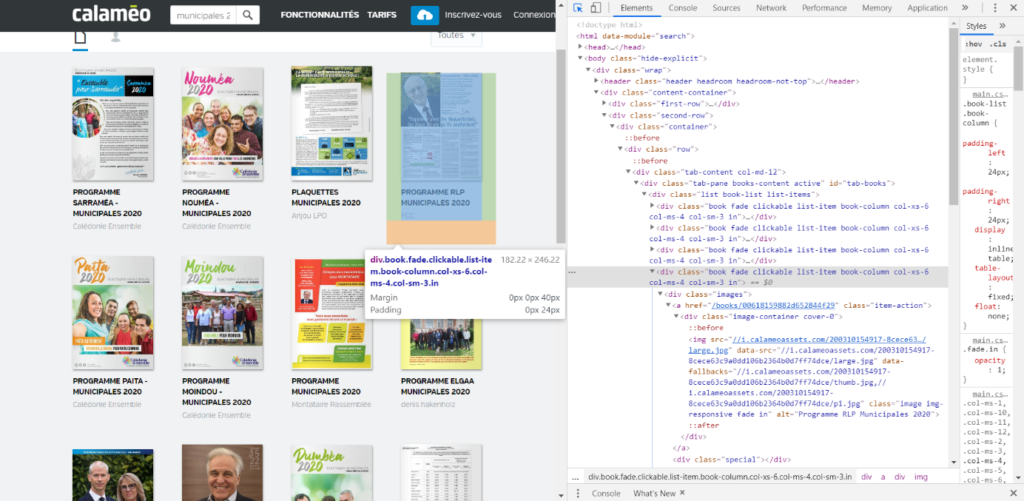Open Plaquettes 2020 cover thumbnail
1024x501 pixels.
[x=332, y=123]
